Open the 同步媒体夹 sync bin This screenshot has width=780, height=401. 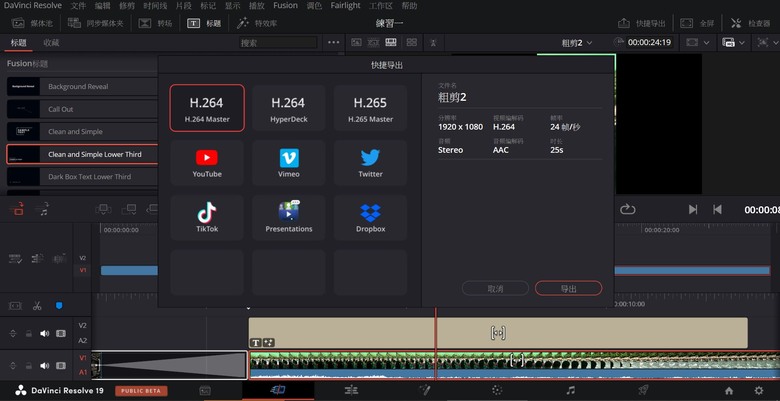(96, 23)
